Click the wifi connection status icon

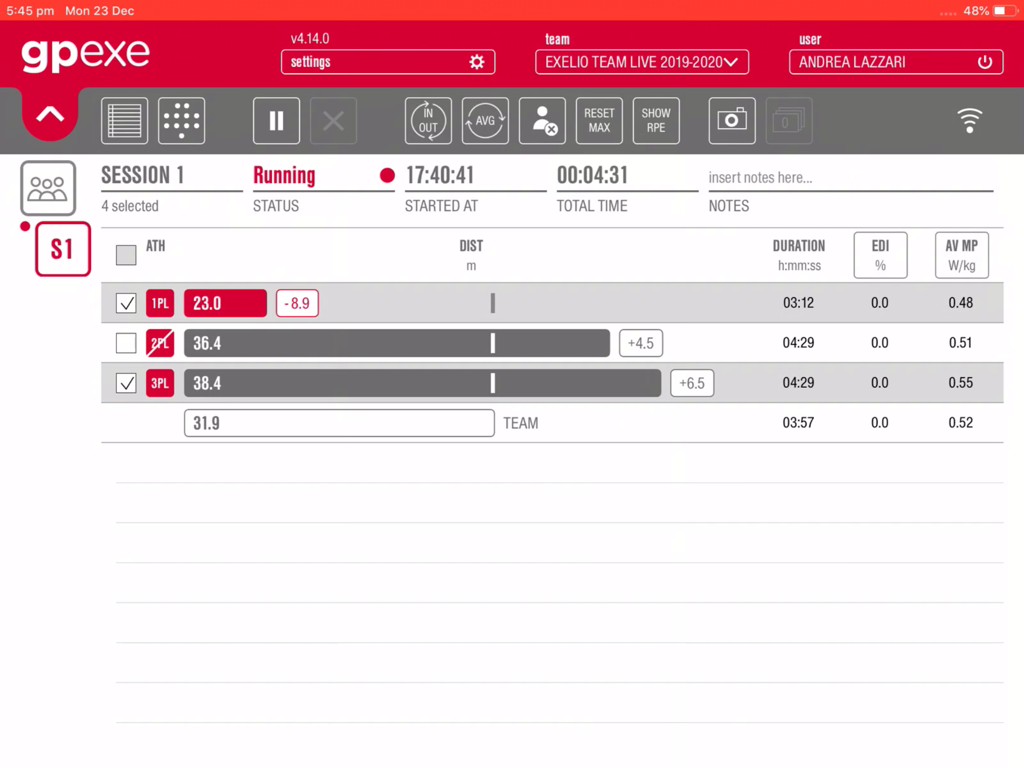[969, 119]
